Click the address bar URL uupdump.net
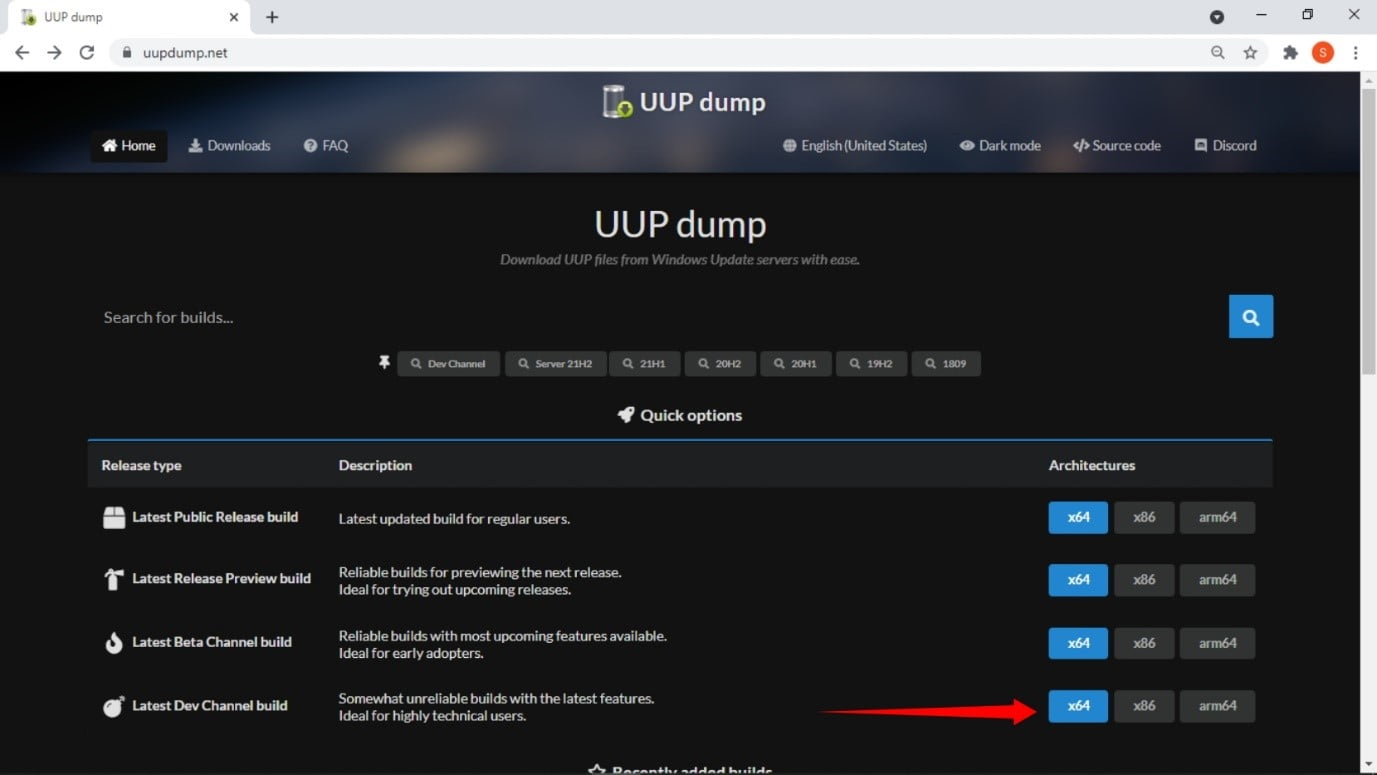1377x775 pixels. tap(185, 53)
